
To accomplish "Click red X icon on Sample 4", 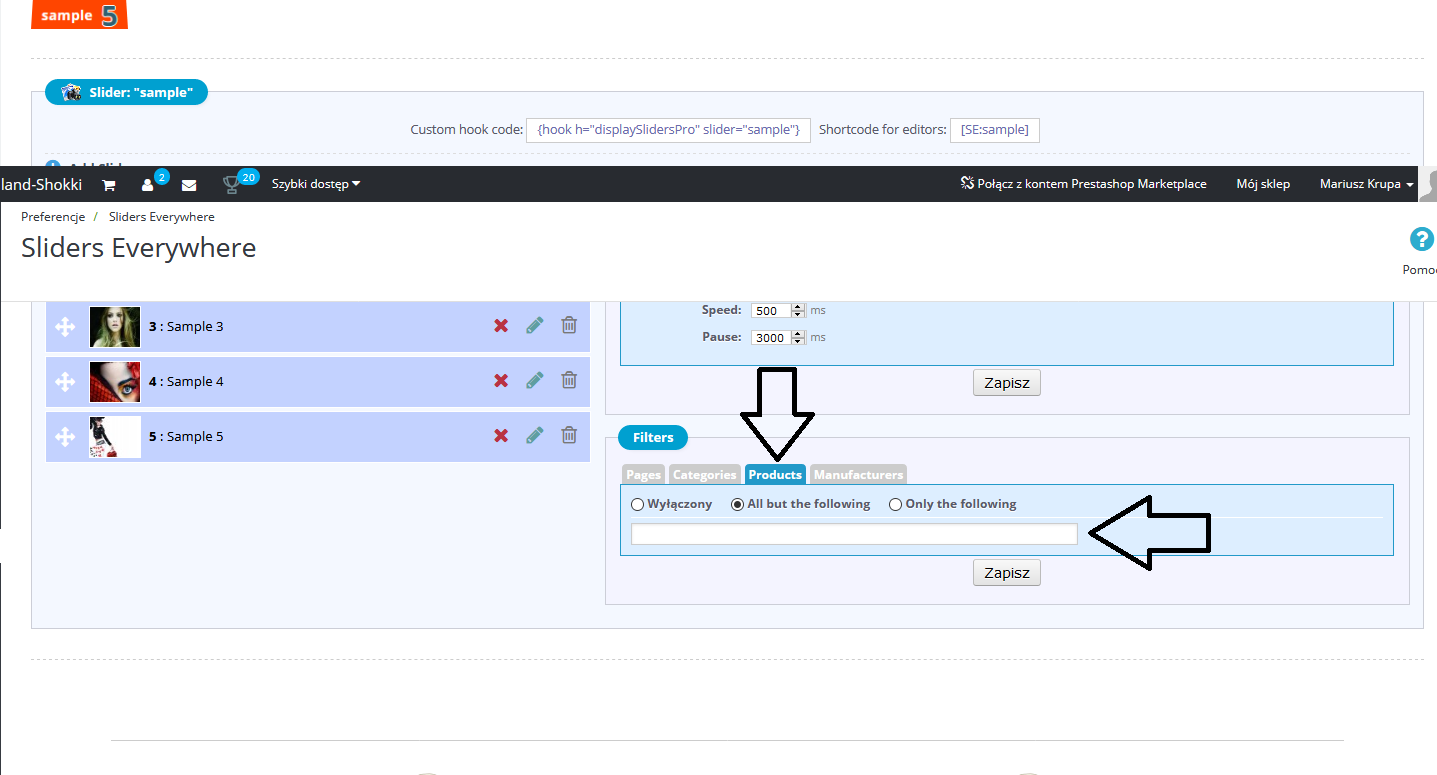I will (x=501, y=381).
